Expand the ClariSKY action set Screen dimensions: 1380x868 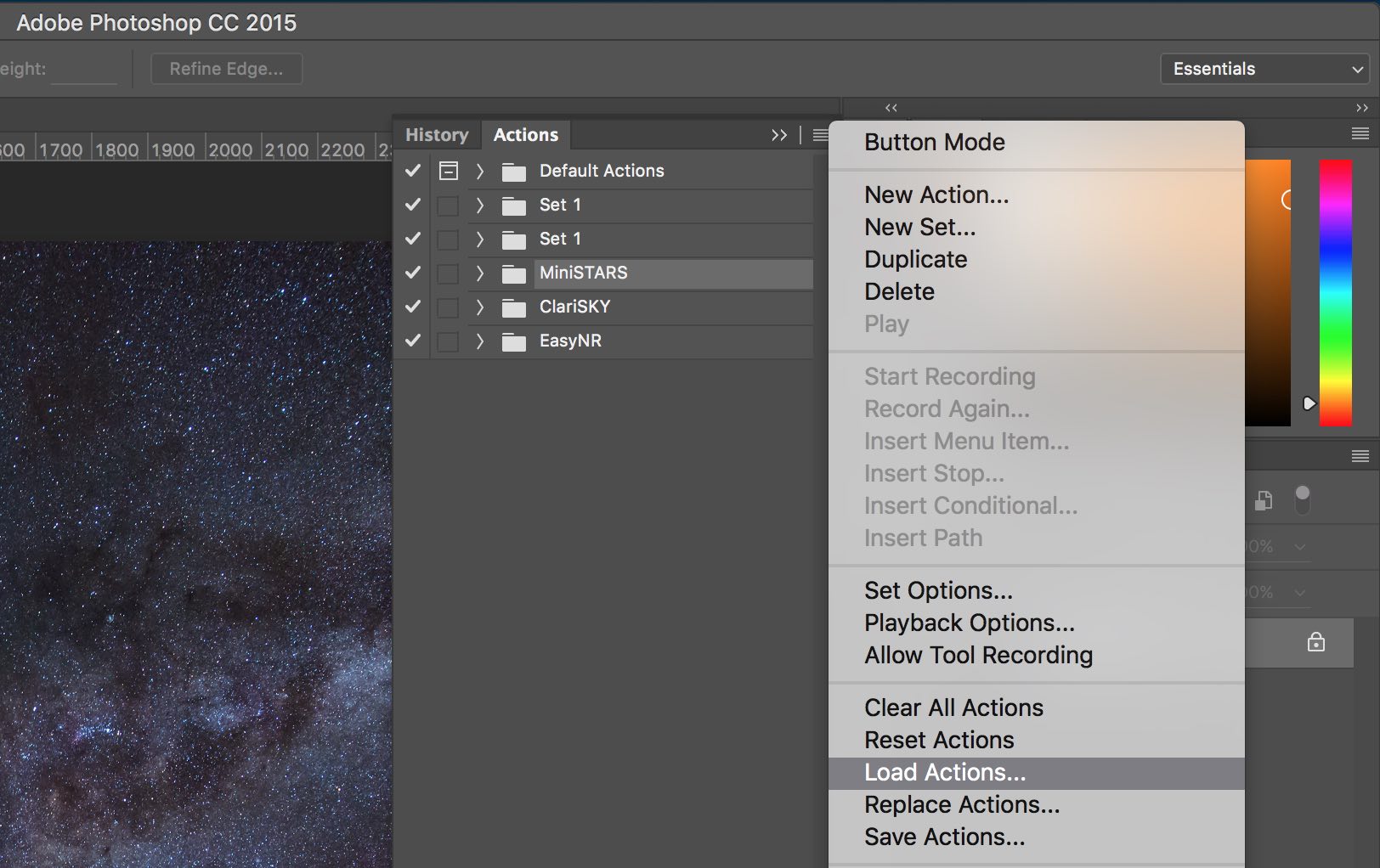[480, 307]
